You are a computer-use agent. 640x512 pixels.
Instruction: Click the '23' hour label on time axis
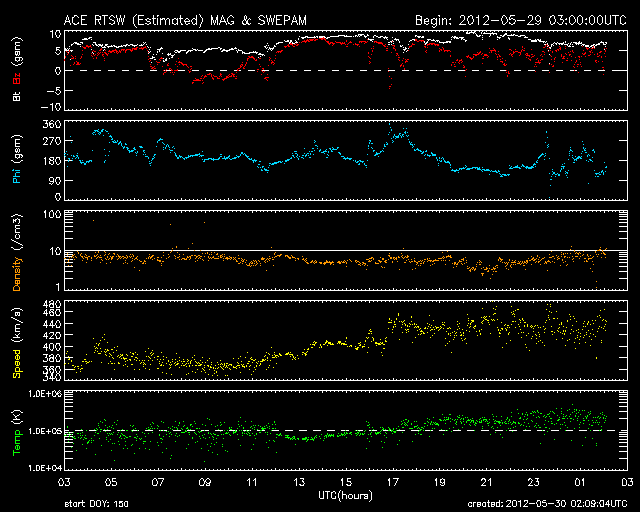coord(533,483)
